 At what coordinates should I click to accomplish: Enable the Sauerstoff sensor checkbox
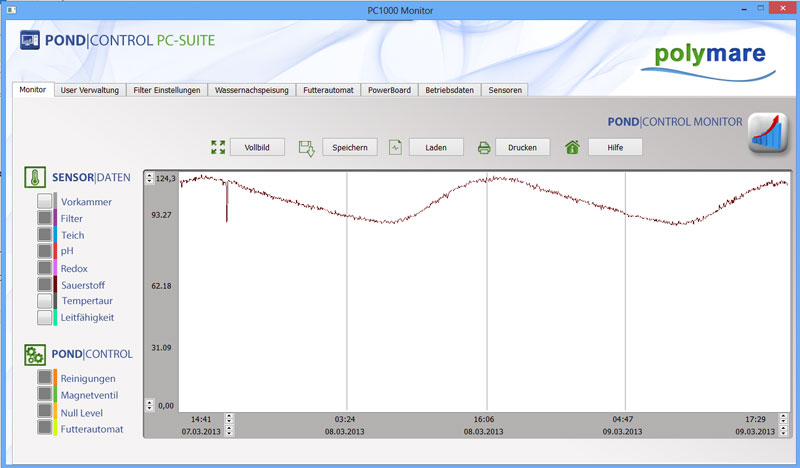pos(44,285)
